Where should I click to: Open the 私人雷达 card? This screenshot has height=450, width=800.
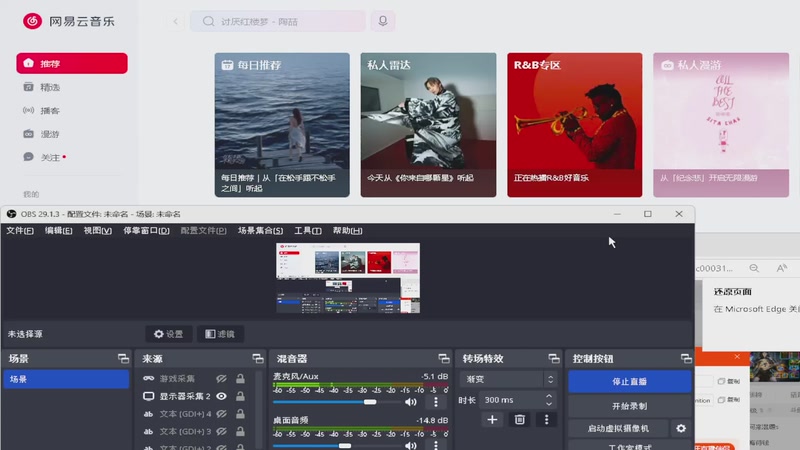click(x=428, y=125)
